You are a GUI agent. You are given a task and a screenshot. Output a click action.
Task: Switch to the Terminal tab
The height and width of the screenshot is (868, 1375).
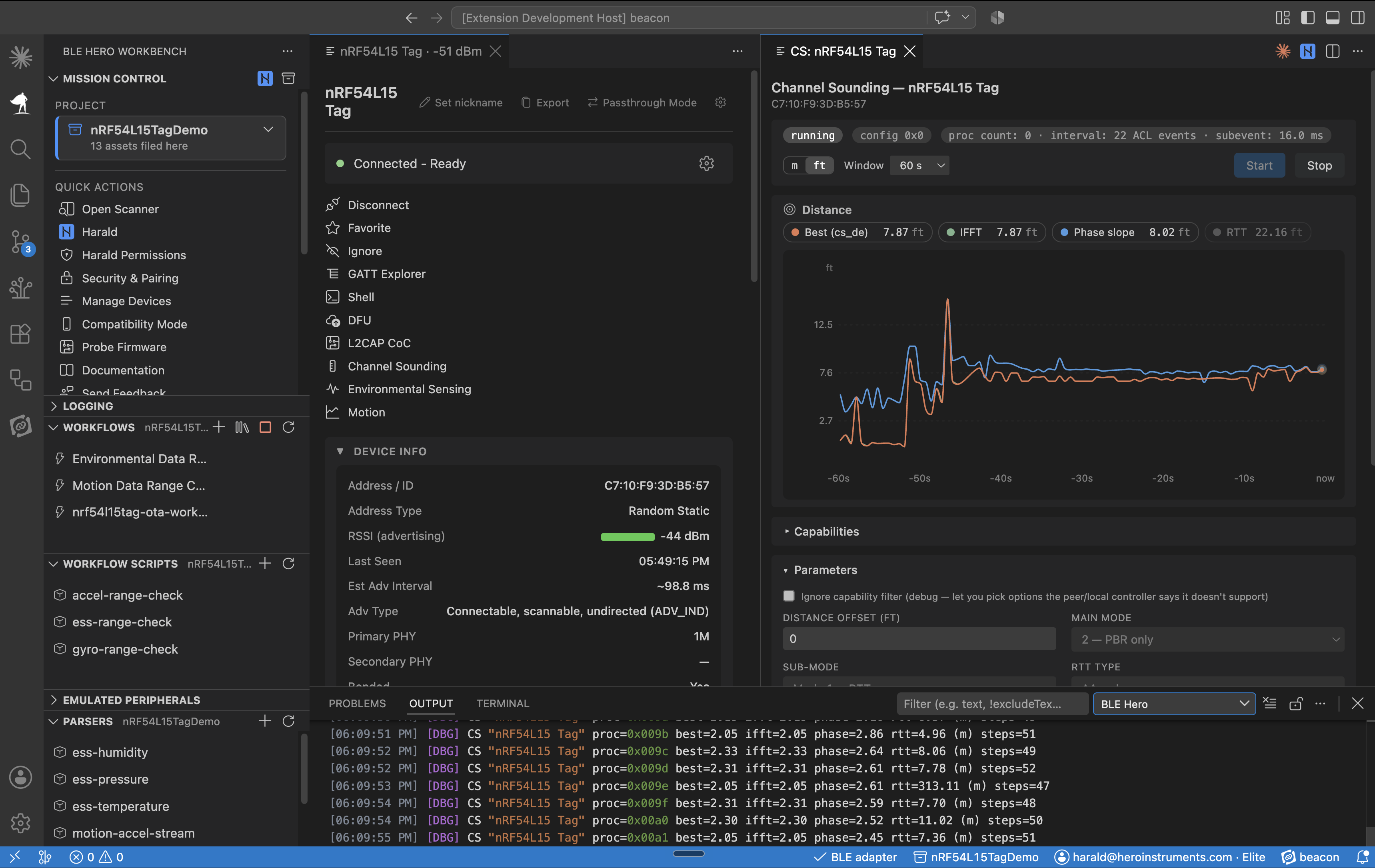pyautogui.click(x=502, y=704)
